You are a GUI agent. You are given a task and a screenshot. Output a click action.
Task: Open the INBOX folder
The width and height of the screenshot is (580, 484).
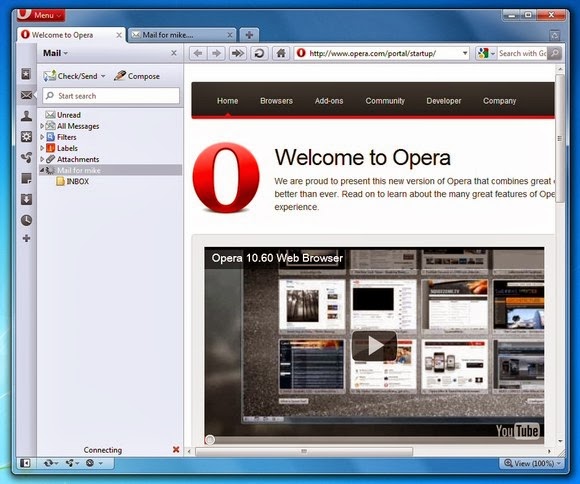pos(72,181)
